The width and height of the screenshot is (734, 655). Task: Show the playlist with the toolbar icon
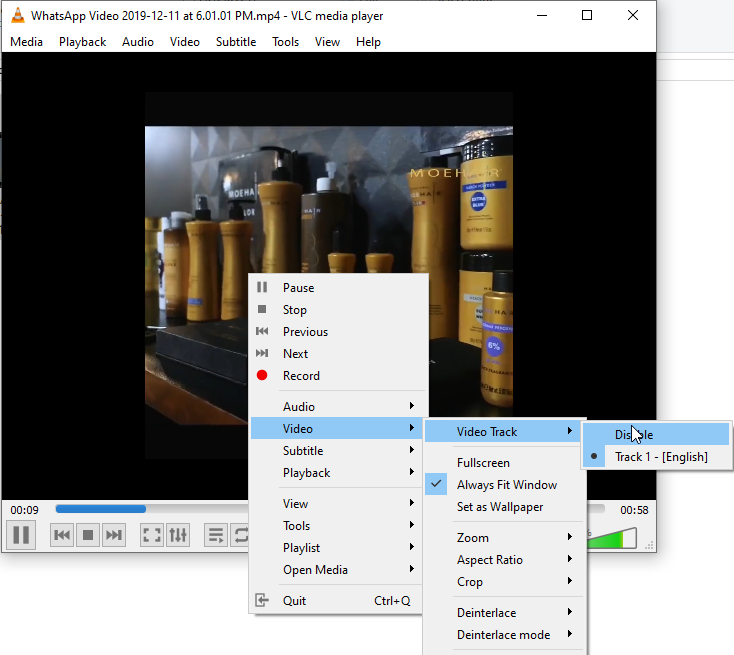[x=216, y=535]
